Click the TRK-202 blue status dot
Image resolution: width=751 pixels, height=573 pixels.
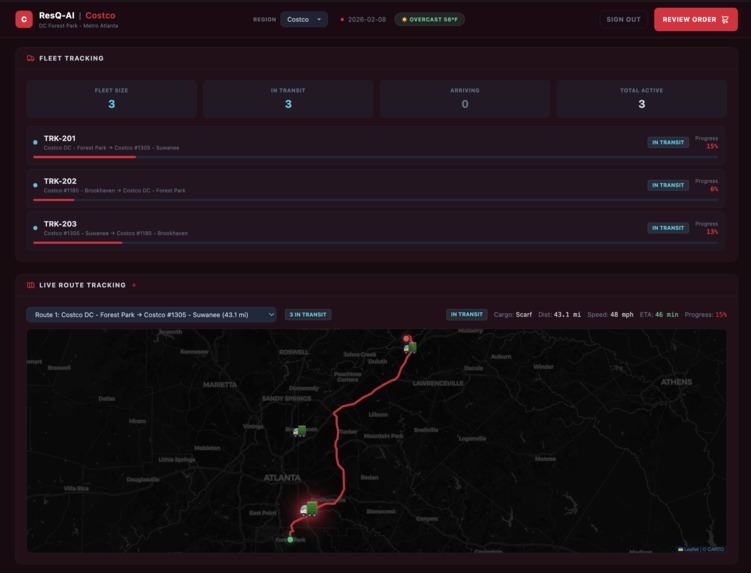click(35, 185)
